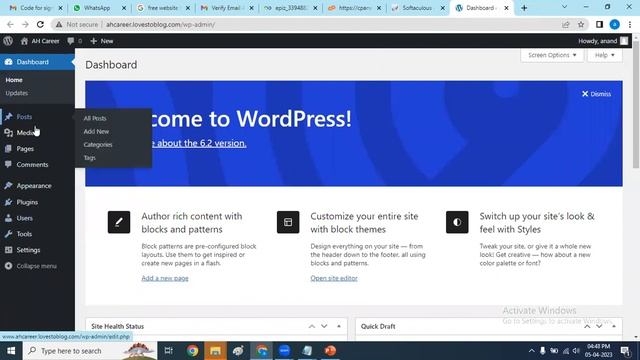Bookmark this page with the star icon
The height and width of the screenshot is (360, 640).
pyautogui.click(x=581, y=24)
